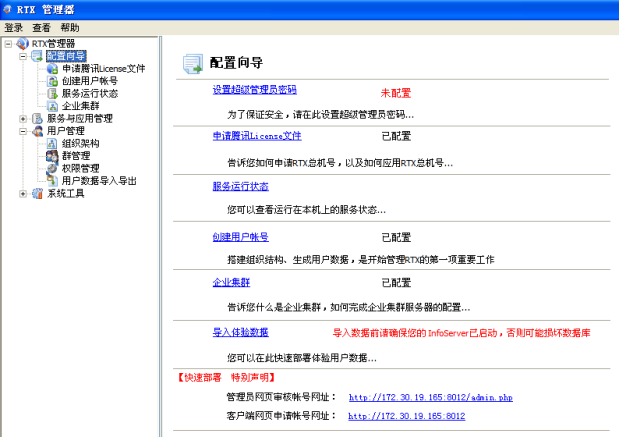Image resolution: width=620 pixels, height=437 pixels.
Task: Click the 配置向导 header page icon
Action: (193, 64)
